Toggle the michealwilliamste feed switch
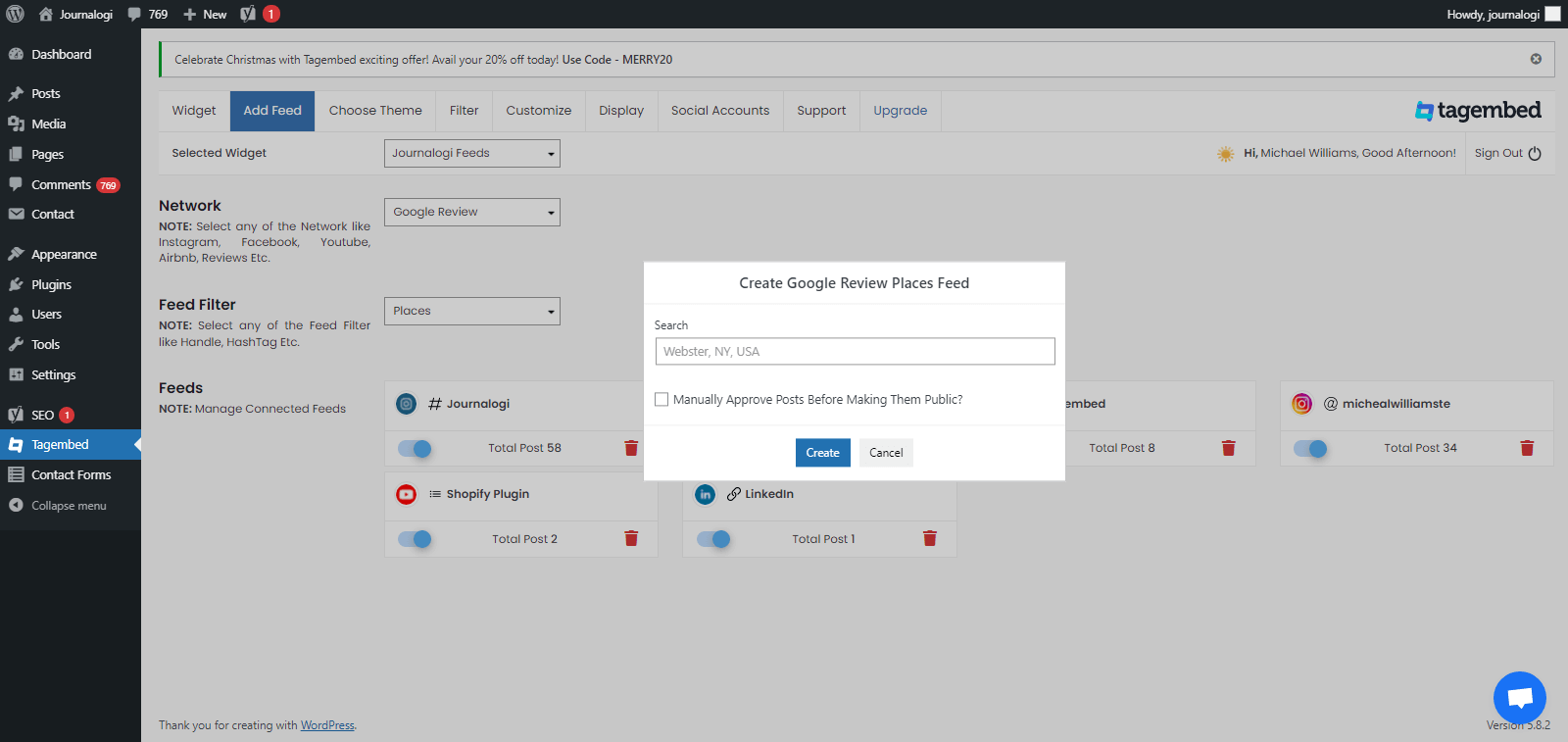The height and width of the screenshot is (742, 1568). tap(1310, 448)
